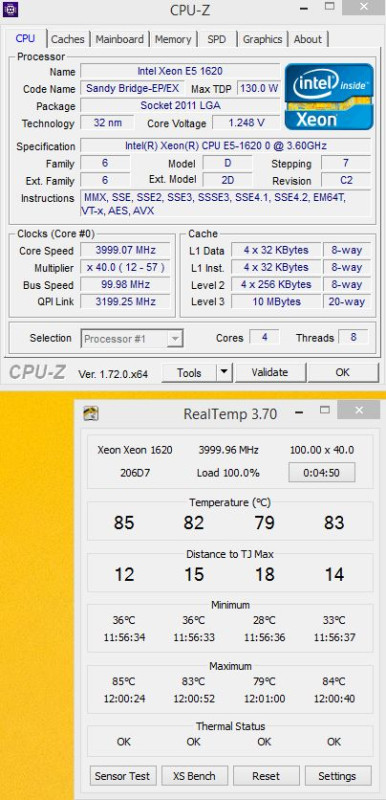The image size is (386, 800).
Task: Click the 79 core temperature reading
Action: click(x=264, y=523)
